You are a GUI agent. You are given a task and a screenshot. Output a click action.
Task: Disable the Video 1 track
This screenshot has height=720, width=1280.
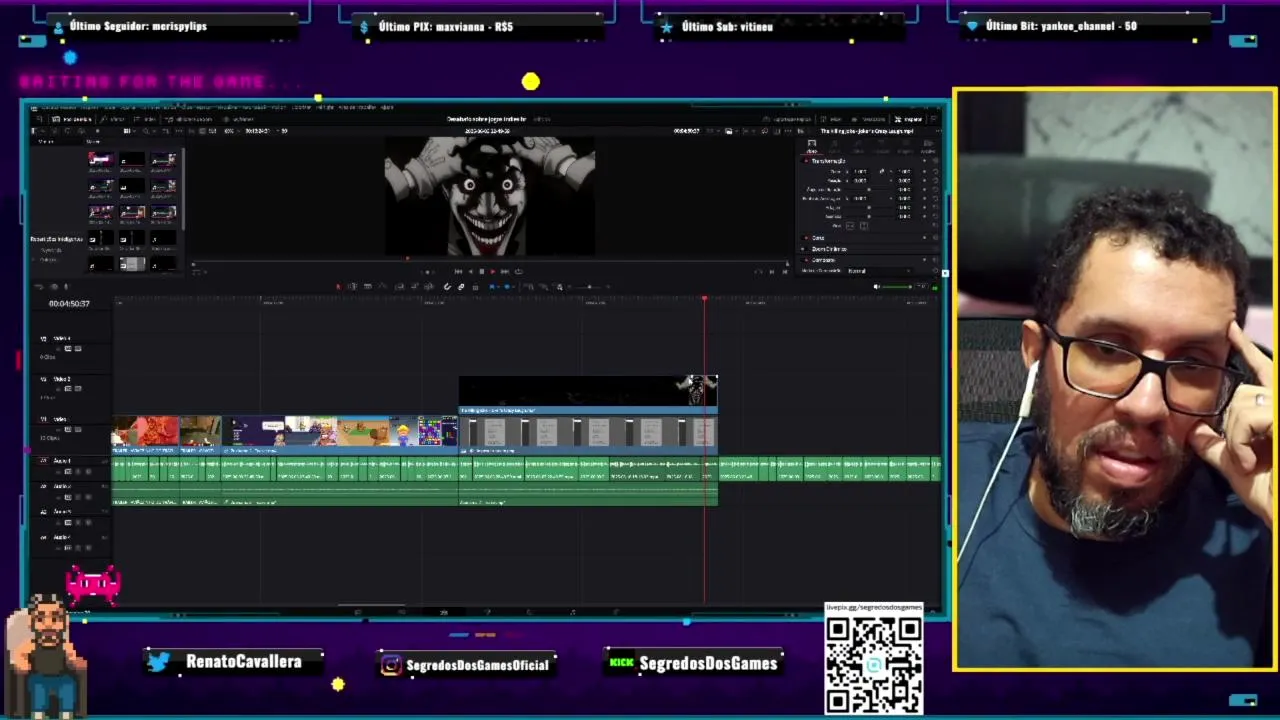pos(78,429)
